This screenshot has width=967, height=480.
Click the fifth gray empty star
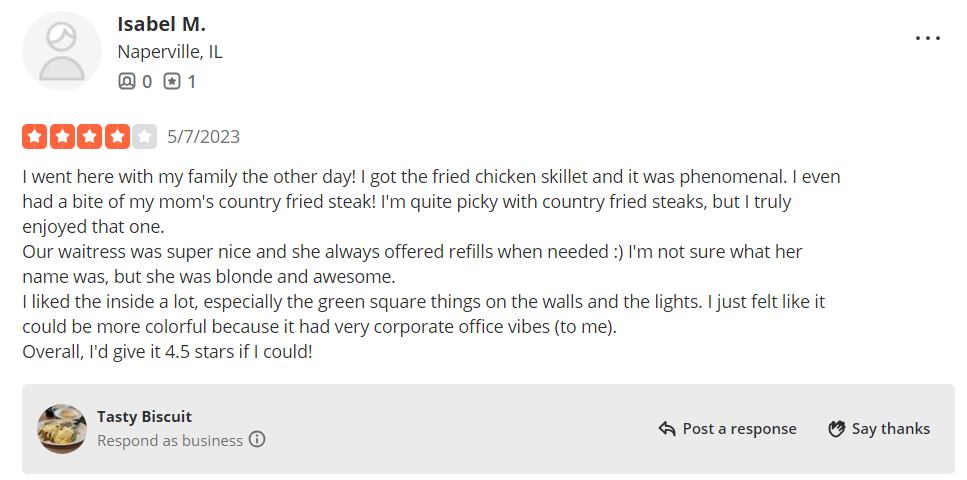point(145,136)
